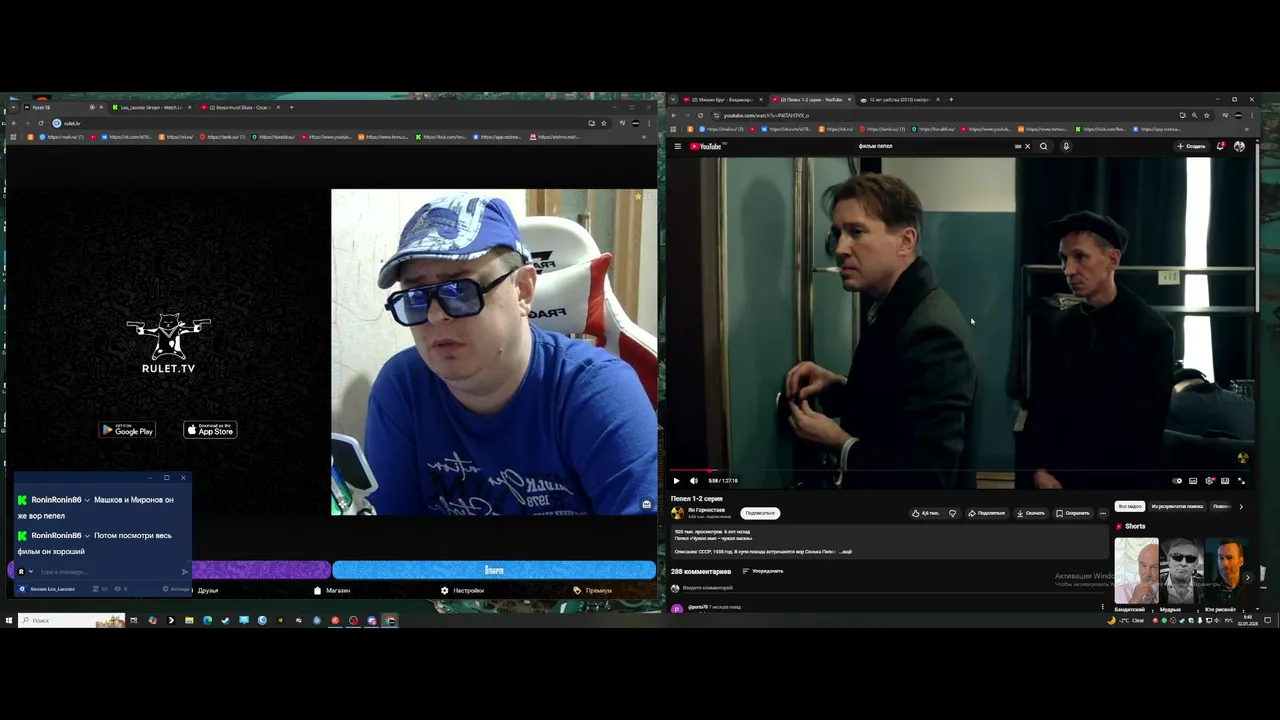Open YouTube account avatar menu
The height and width of the screenshot is (720, 1280).
[1239, 146]
